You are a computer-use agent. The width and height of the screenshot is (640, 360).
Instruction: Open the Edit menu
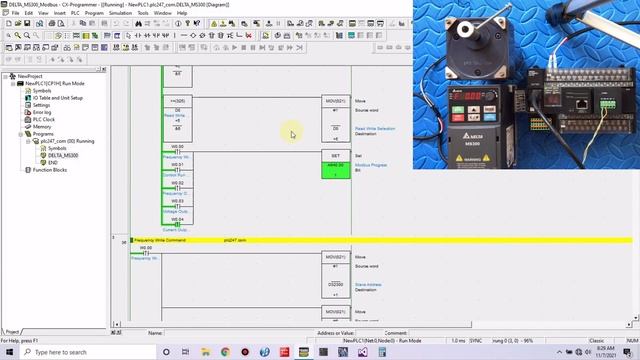[29, 13]
